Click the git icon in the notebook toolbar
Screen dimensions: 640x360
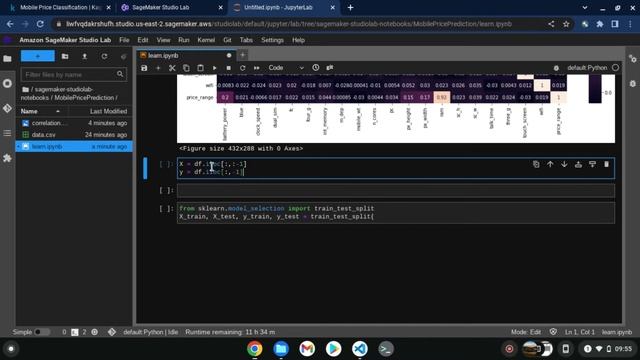[330, 68]
